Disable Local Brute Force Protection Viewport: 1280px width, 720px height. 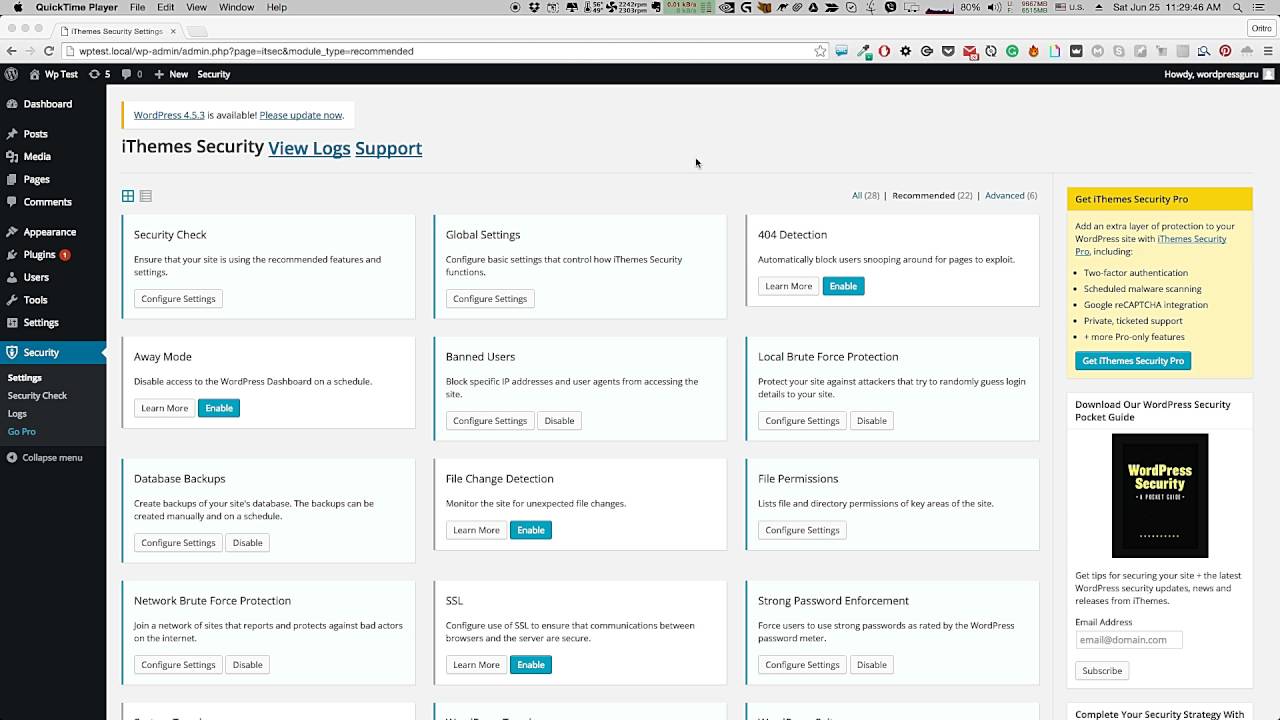coord(872,421)
